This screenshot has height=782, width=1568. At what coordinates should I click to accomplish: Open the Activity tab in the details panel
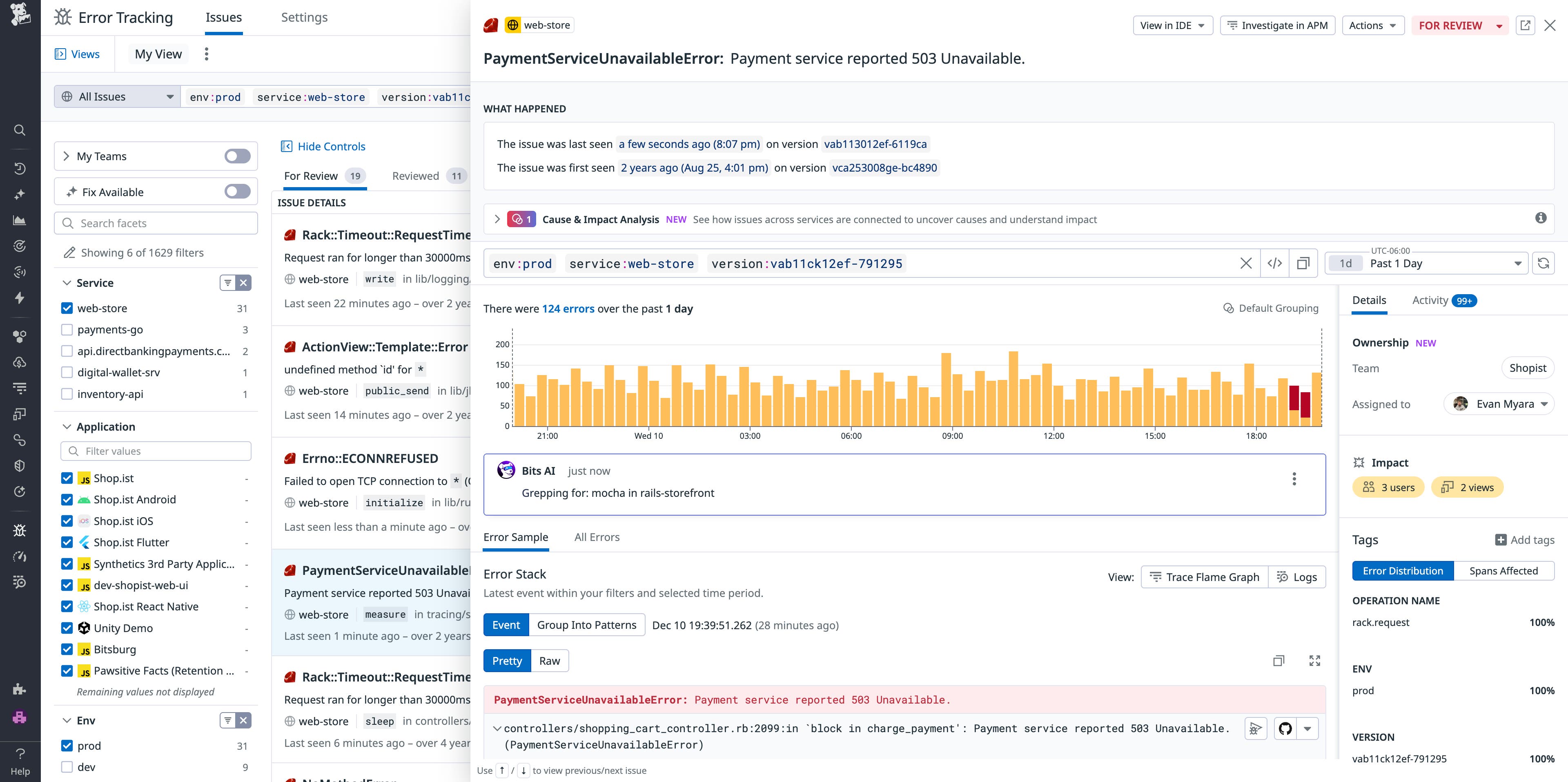pyautogui.click(x=1430, y=300)
